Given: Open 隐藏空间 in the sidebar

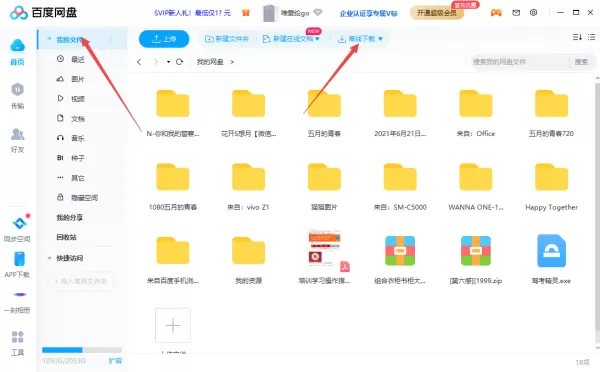Looking at the screenshot, I should [x=85, y=198].
